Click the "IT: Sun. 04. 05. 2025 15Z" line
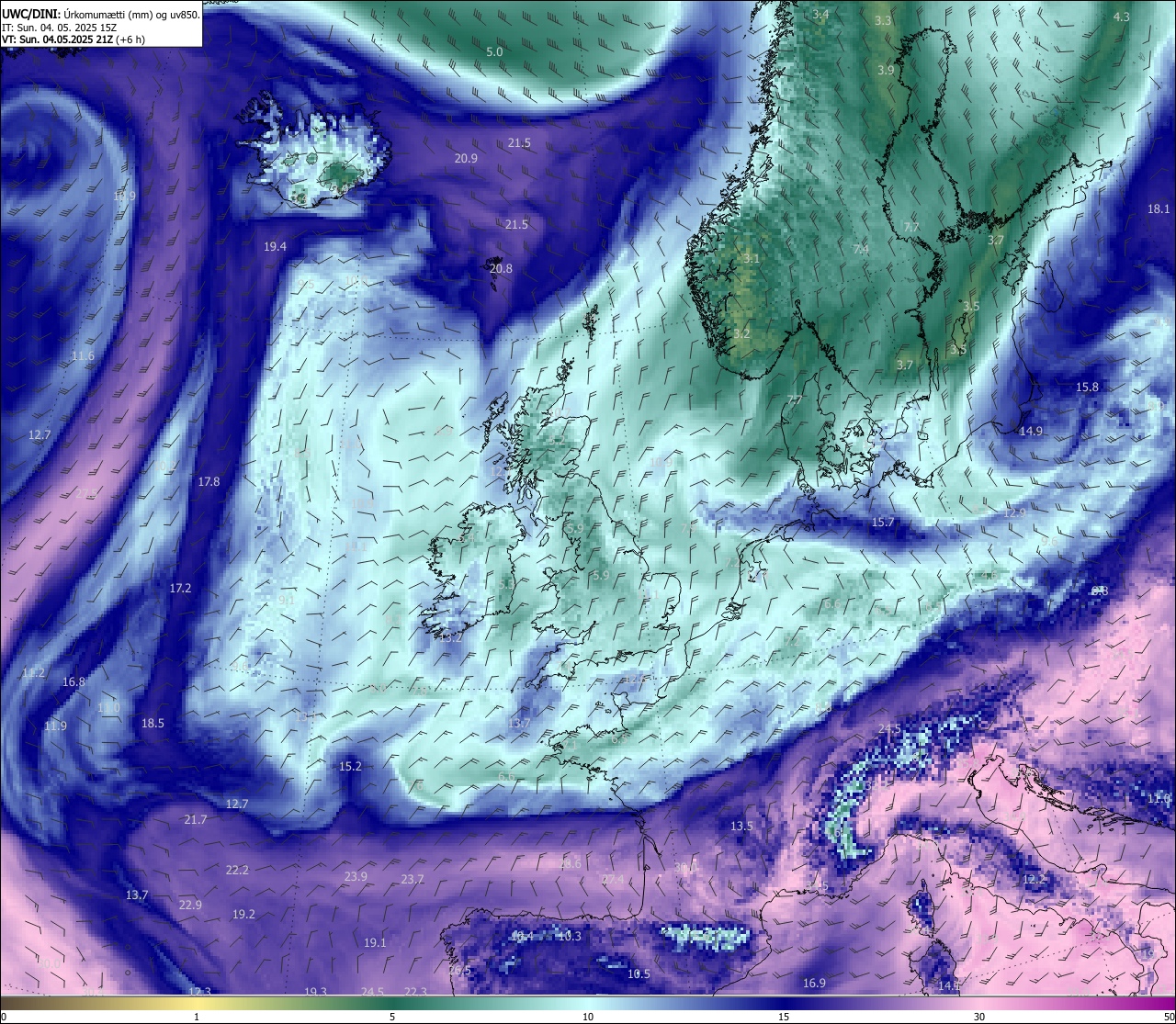Screen dimensions: 1176x1024 coord(59,27)
